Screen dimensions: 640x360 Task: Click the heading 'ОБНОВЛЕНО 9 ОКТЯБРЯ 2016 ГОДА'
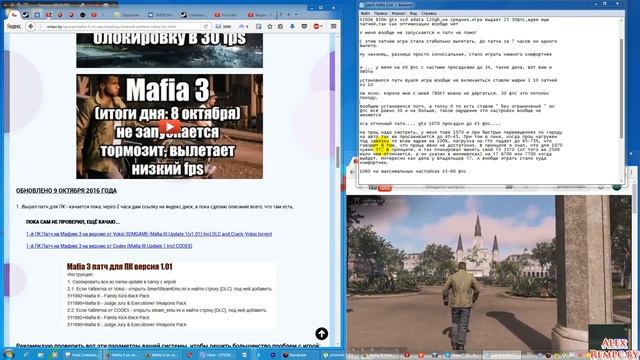[66, 191]
